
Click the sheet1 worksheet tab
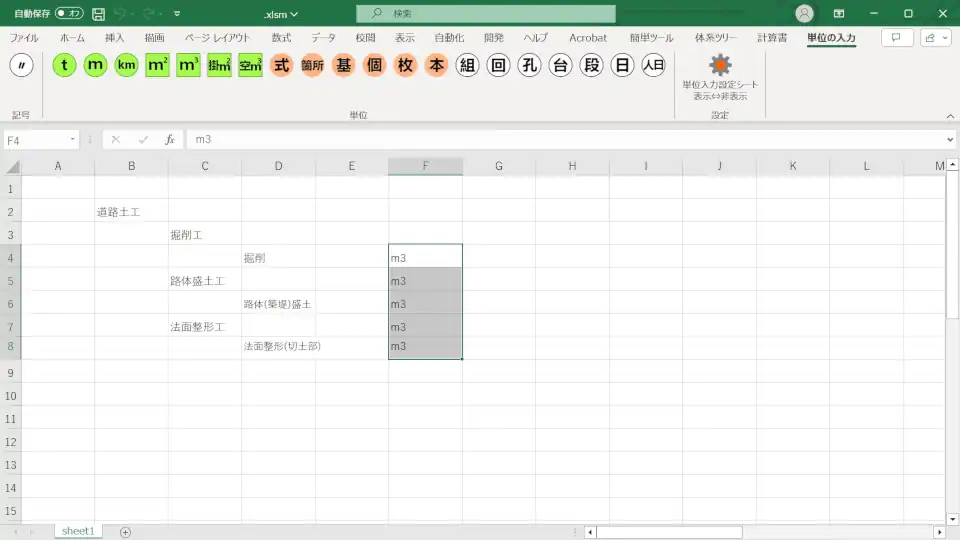pyautogui.click(x=77, y=531)
